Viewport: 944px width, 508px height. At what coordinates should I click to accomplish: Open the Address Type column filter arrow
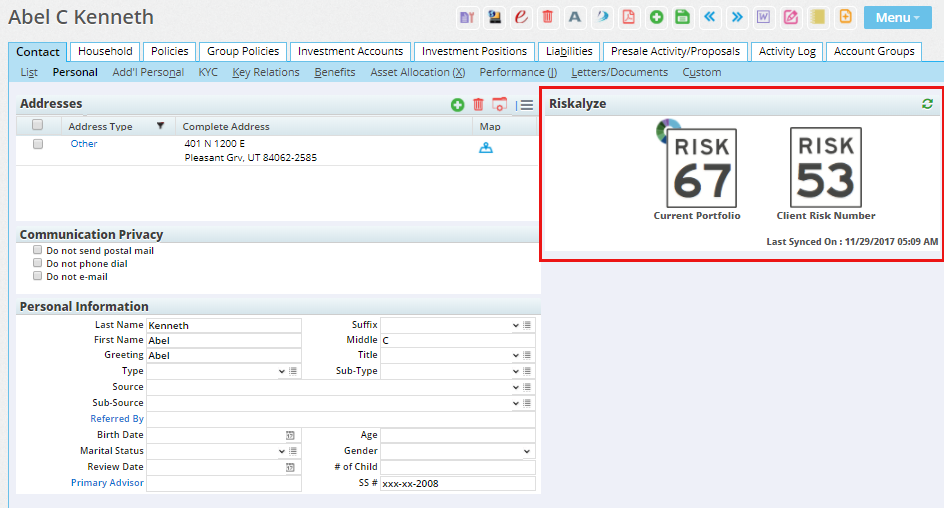coord(160,126)
